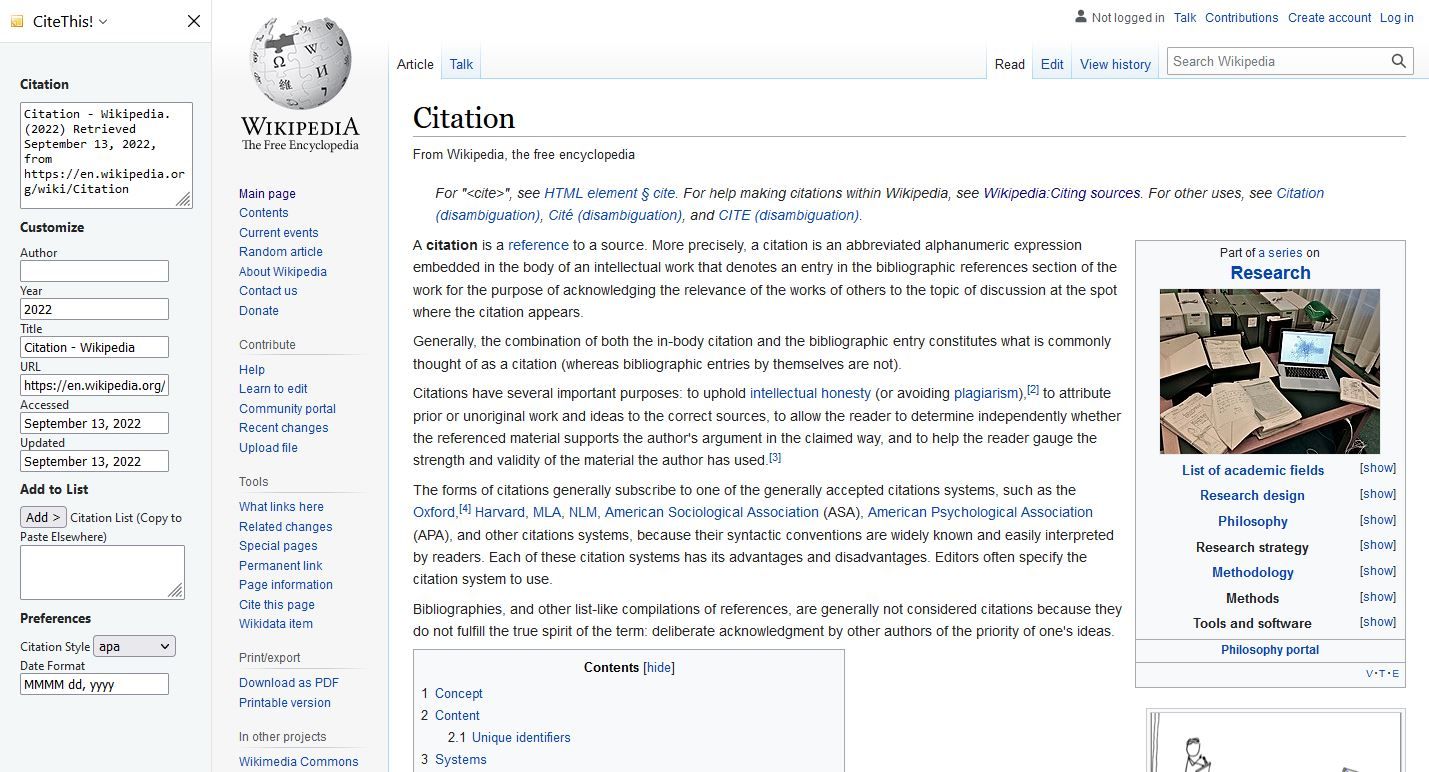Close the CiteThis! sidebar panel
Viewport: 1429px width, 772px height.
tap(194, 21)
